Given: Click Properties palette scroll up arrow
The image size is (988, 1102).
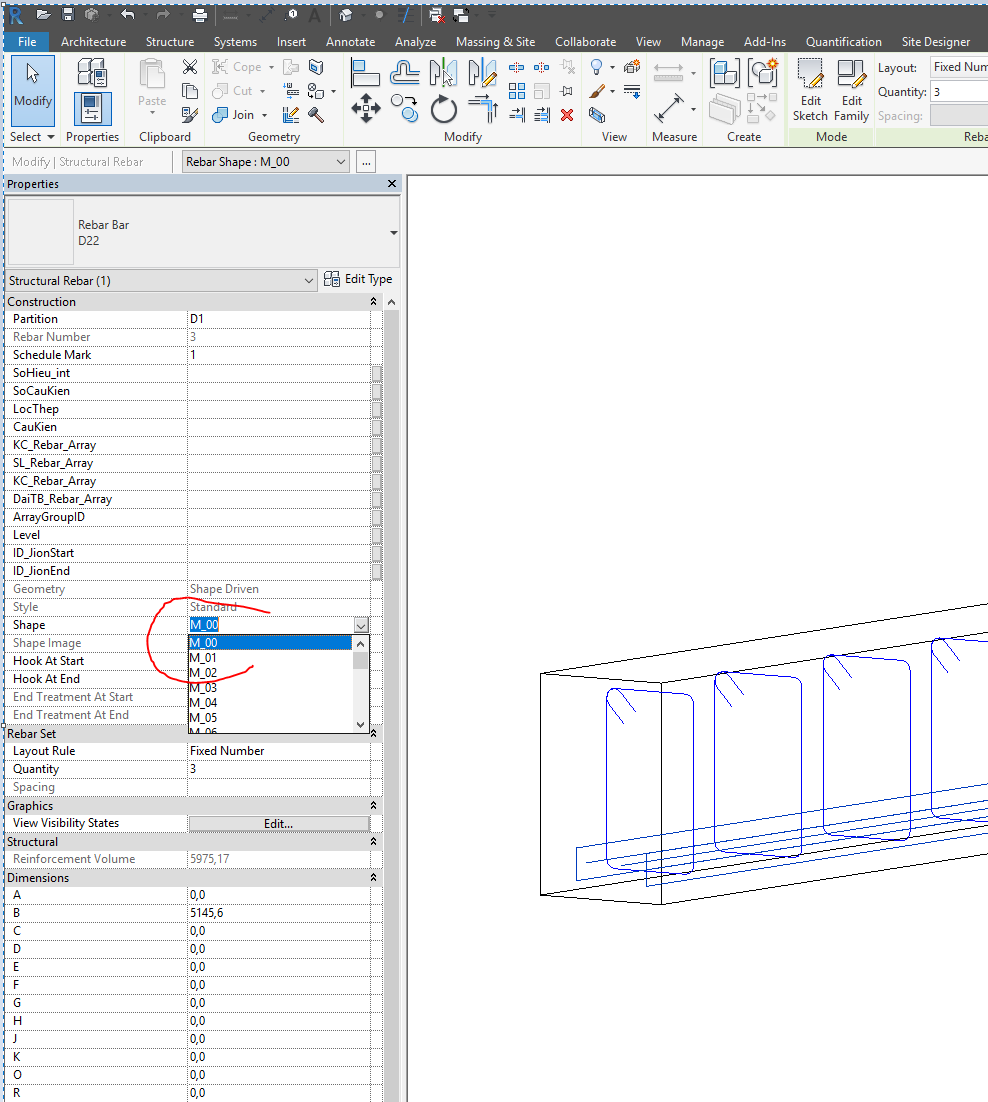Looking at the screenshot, I should pyautogui.click(x=391, y=302).
